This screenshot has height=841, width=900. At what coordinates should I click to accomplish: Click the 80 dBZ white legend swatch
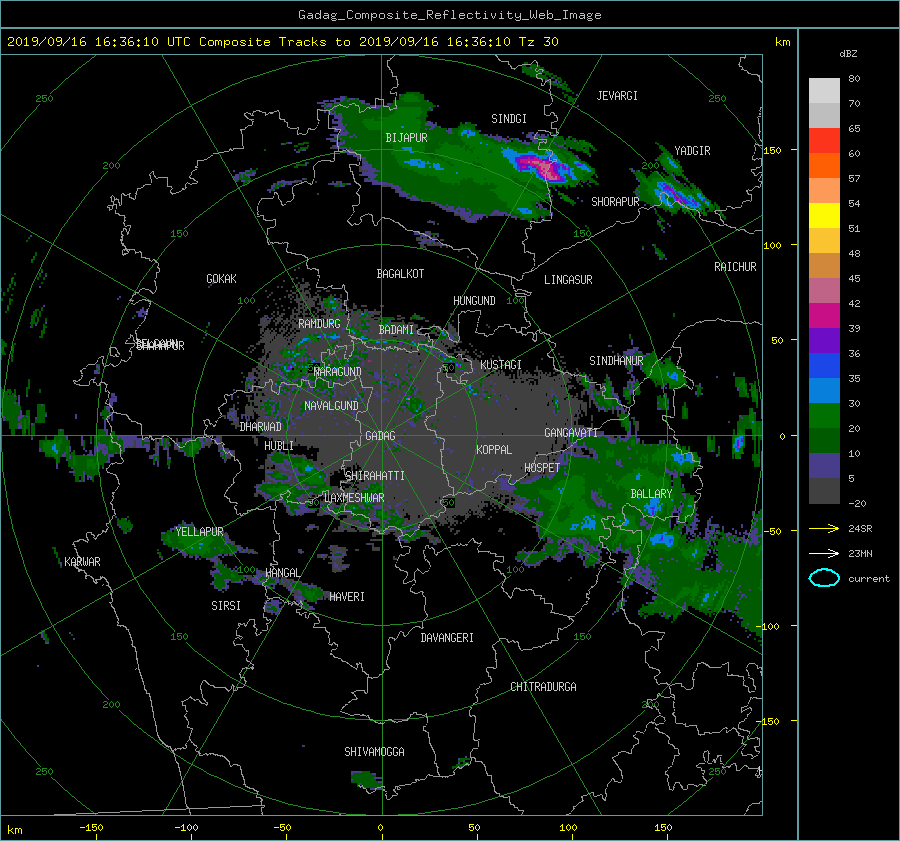(824, 90)
